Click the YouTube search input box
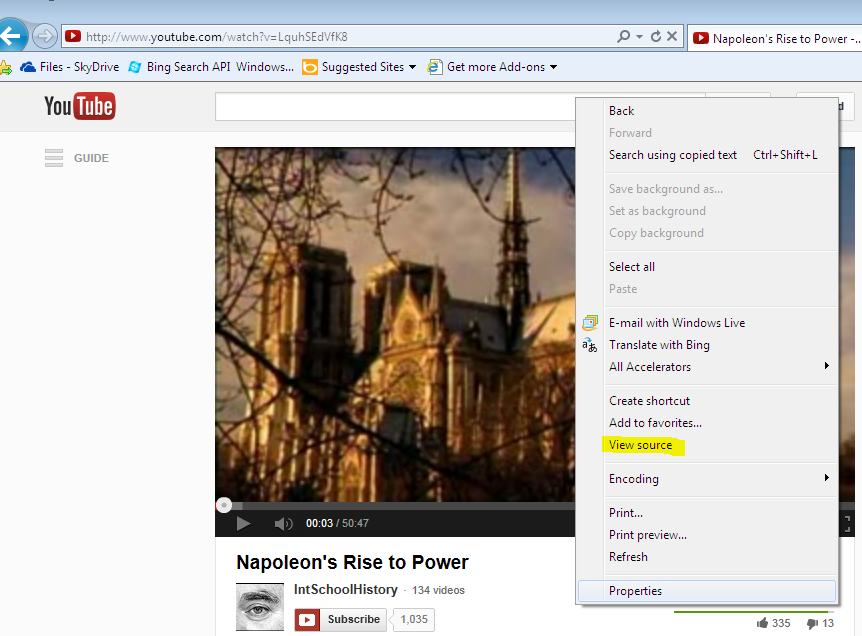Image resolution: width=862 pixels, height=636 pixels. [x=395, y=107]
